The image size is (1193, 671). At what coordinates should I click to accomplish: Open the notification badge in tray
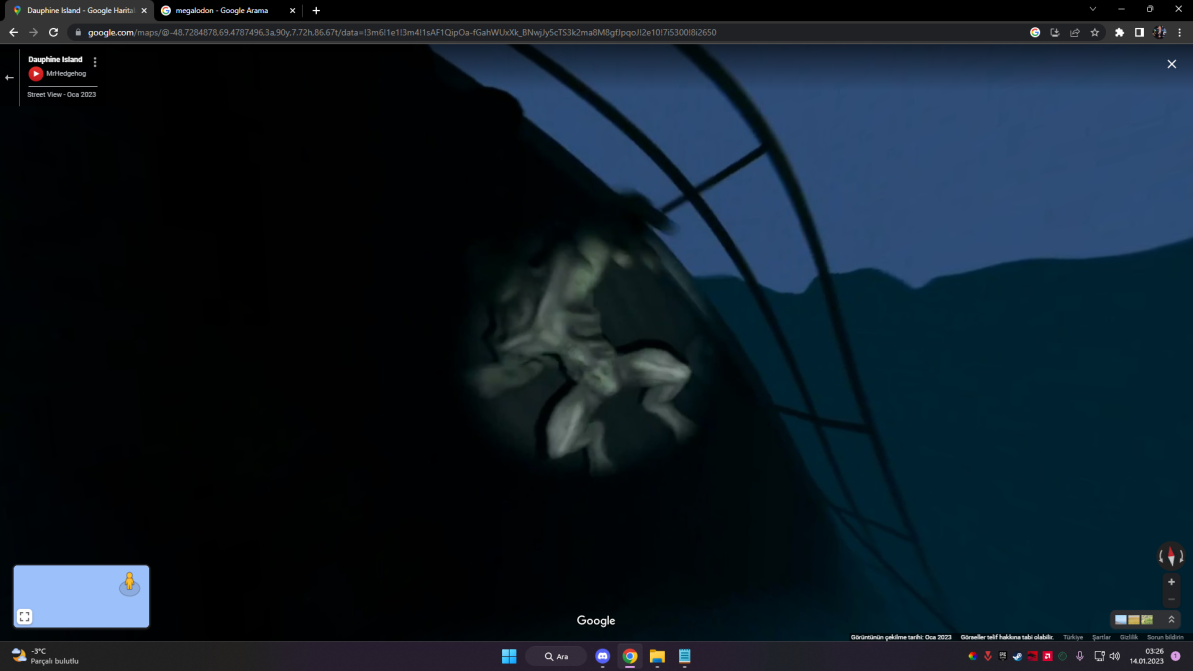[x=1176, y=656]
